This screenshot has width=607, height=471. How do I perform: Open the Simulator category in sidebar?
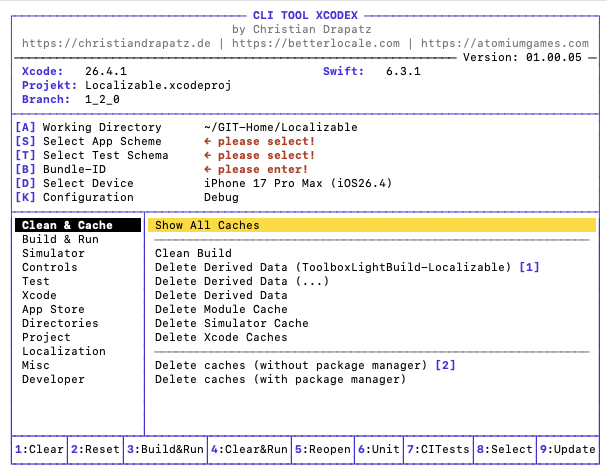point(53,253)
